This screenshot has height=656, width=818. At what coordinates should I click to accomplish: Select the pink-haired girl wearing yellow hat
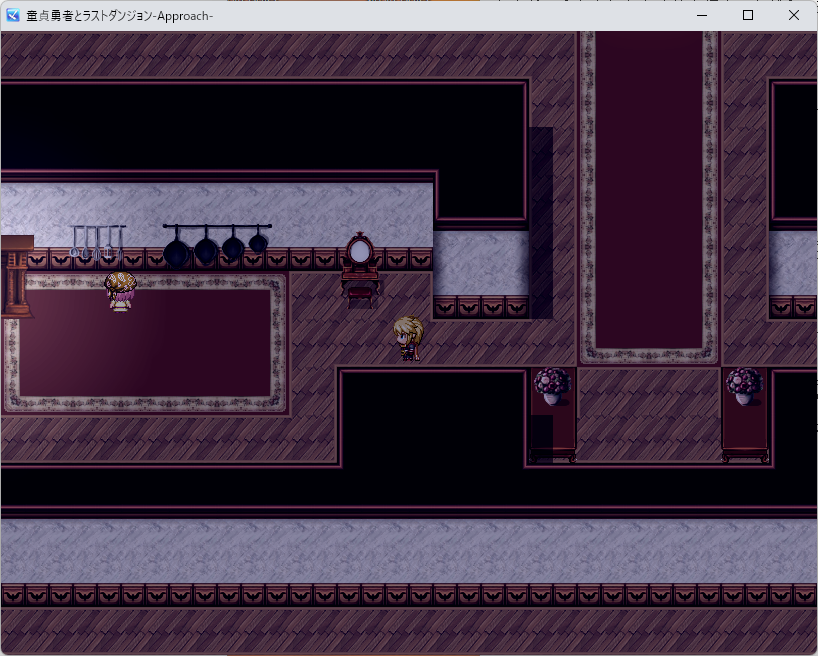[120, 291]
